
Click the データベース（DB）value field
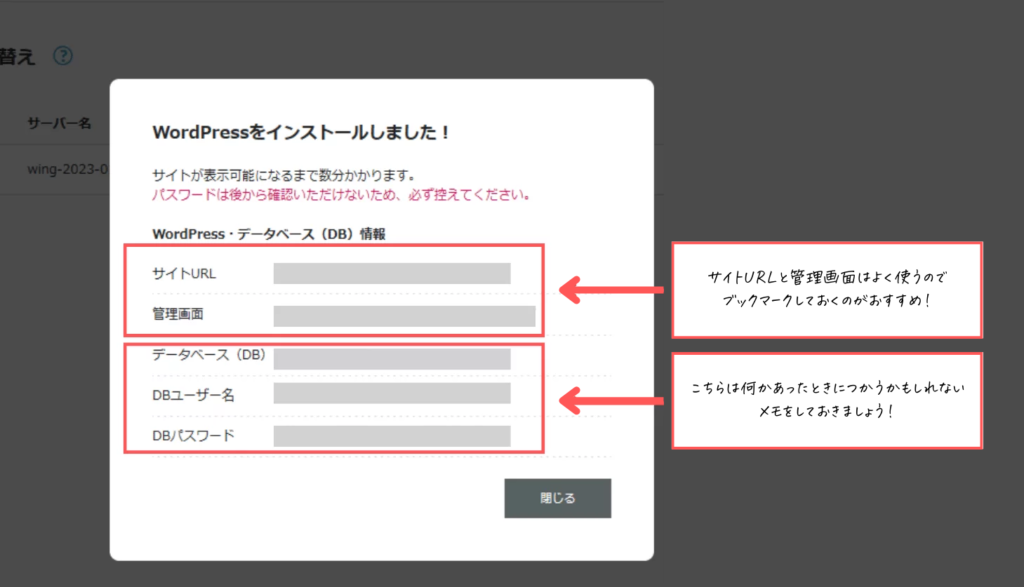392,358
